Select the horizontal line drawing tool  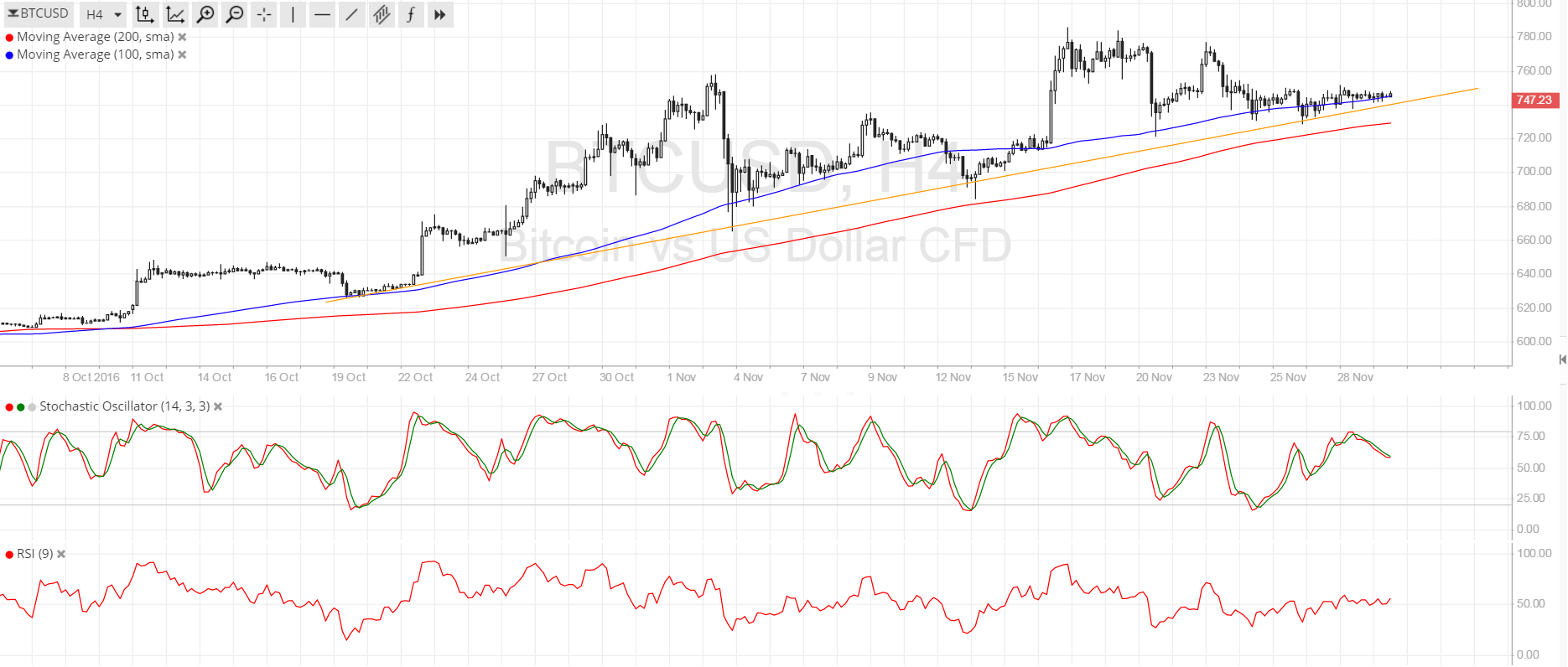[x=322, y=14]
